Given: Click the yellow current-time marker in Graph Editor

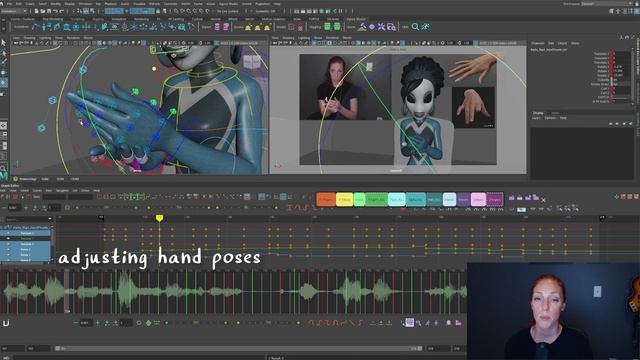Looking at the screenshot, I should coord(159,218).
